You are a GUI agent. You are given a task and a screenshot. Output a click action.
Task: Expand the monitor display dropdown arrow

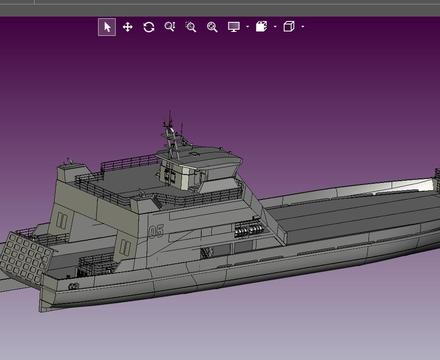coord(247,27)
